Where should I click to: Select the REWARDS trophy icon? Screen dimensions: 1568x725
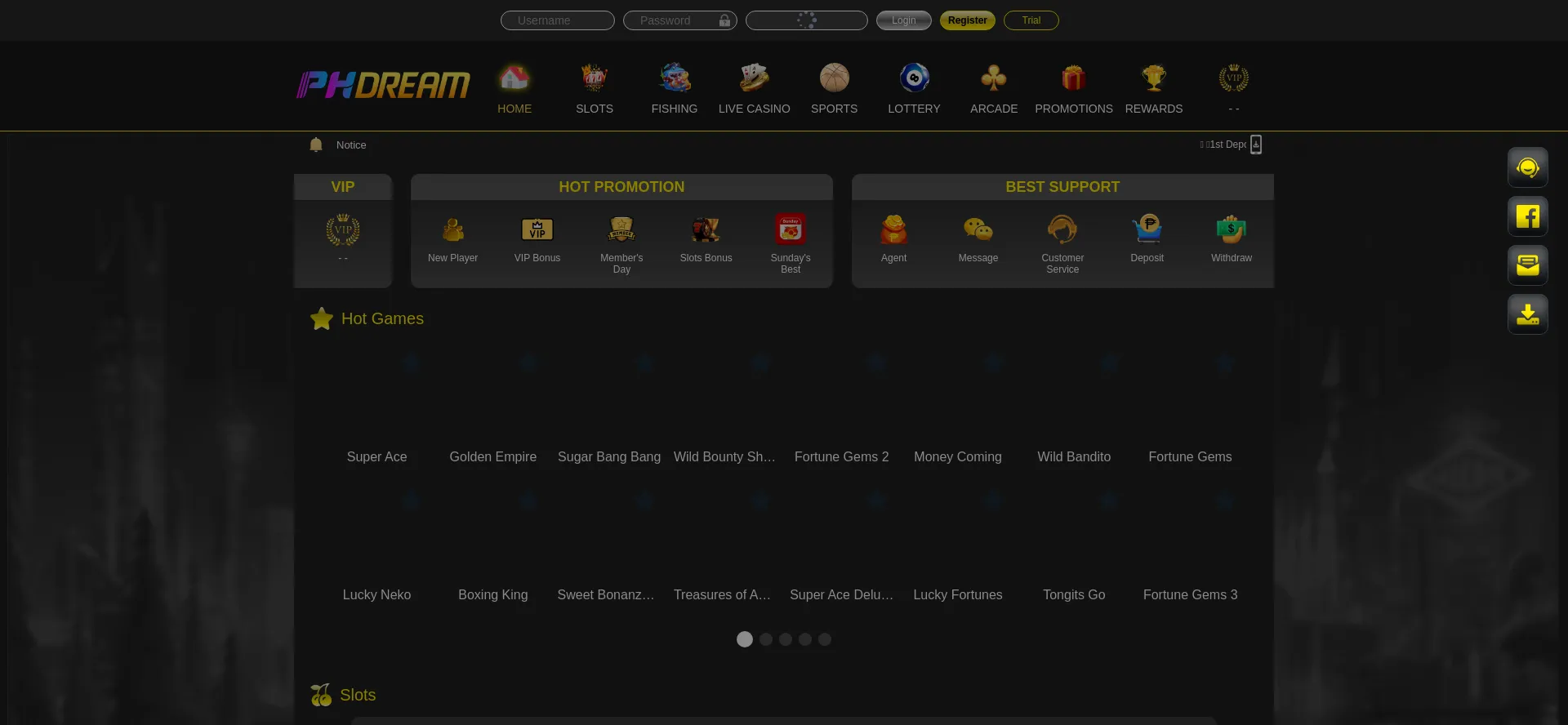click(x=1154, y=78)
